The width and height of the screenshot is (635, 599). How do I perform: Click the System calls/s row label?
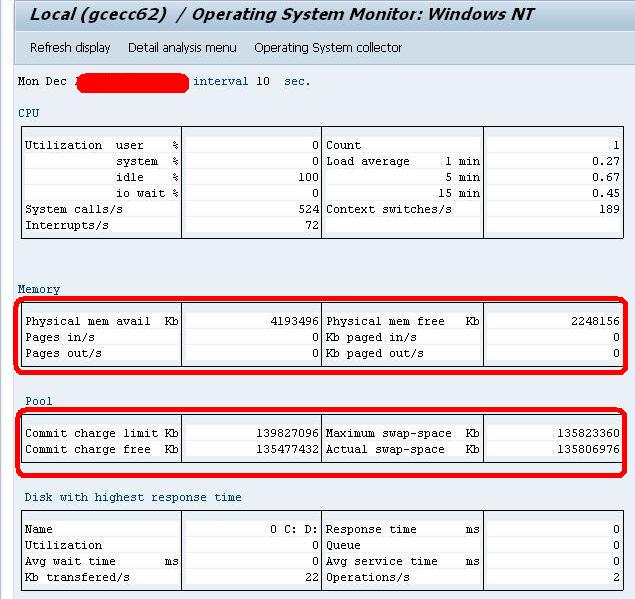[x=74, y=209]
